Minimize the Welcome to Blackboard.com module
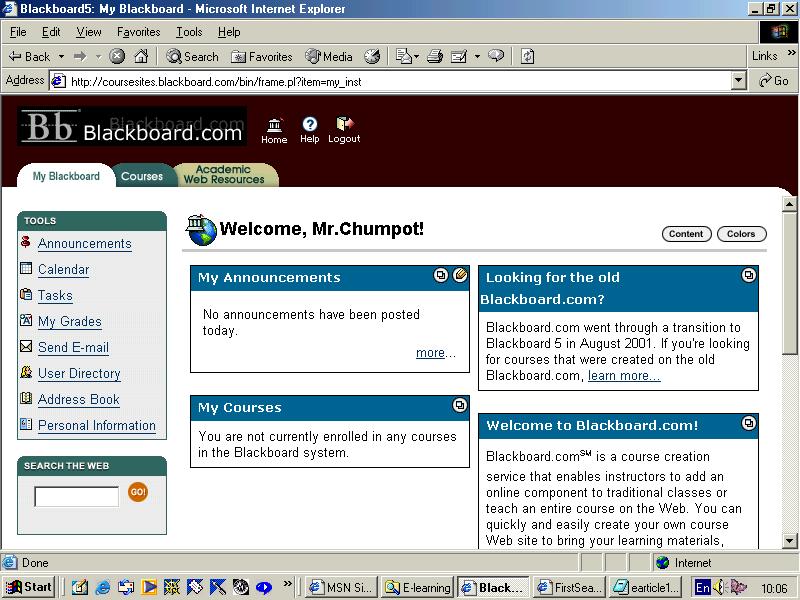This screenshot has height=600, width=800. point(748,423)
